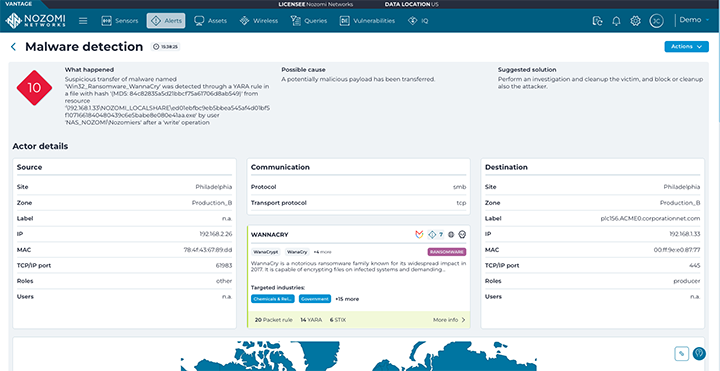Open the document refresh icon in header
The height and width of the screenshot is (371, 720).
tap(597, 21)
